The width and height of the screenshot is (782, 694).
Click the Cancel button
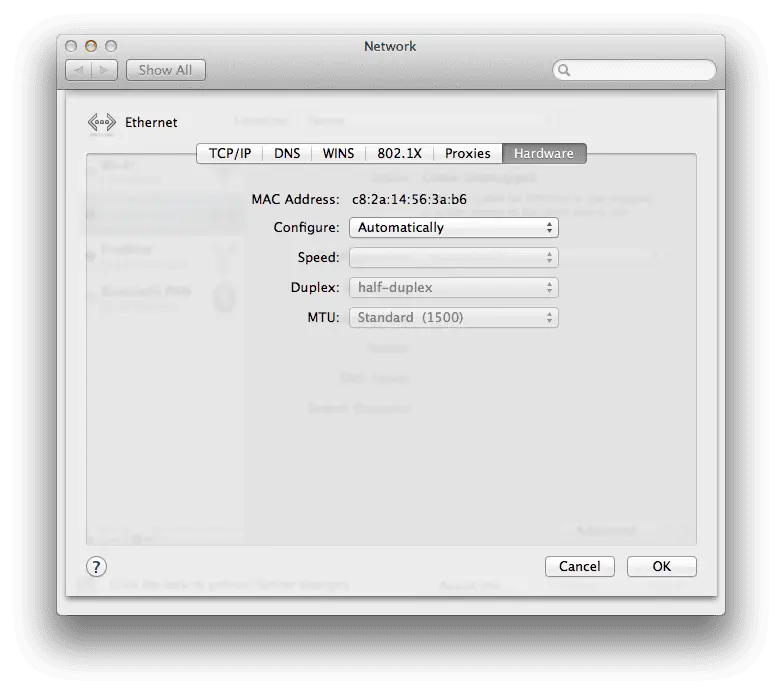point(580,566)
